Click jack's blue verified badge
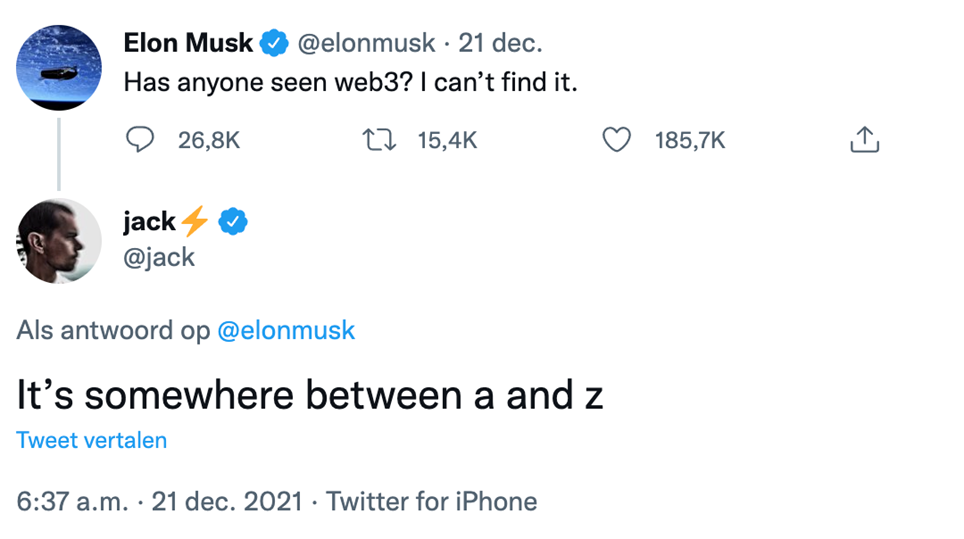This screenshot has height=539, width=964. pyautogui.click(x=233, y=222)
